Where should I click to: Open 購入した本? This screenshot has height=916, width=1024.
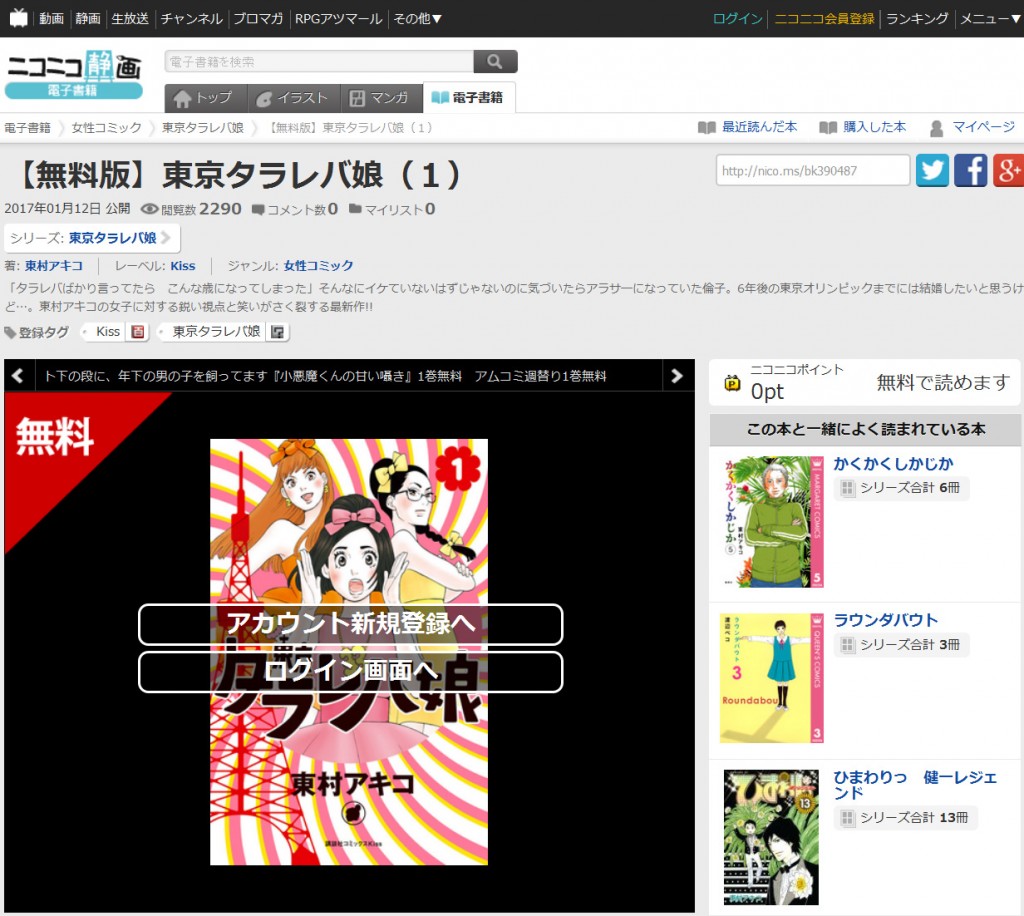point(863,127)
